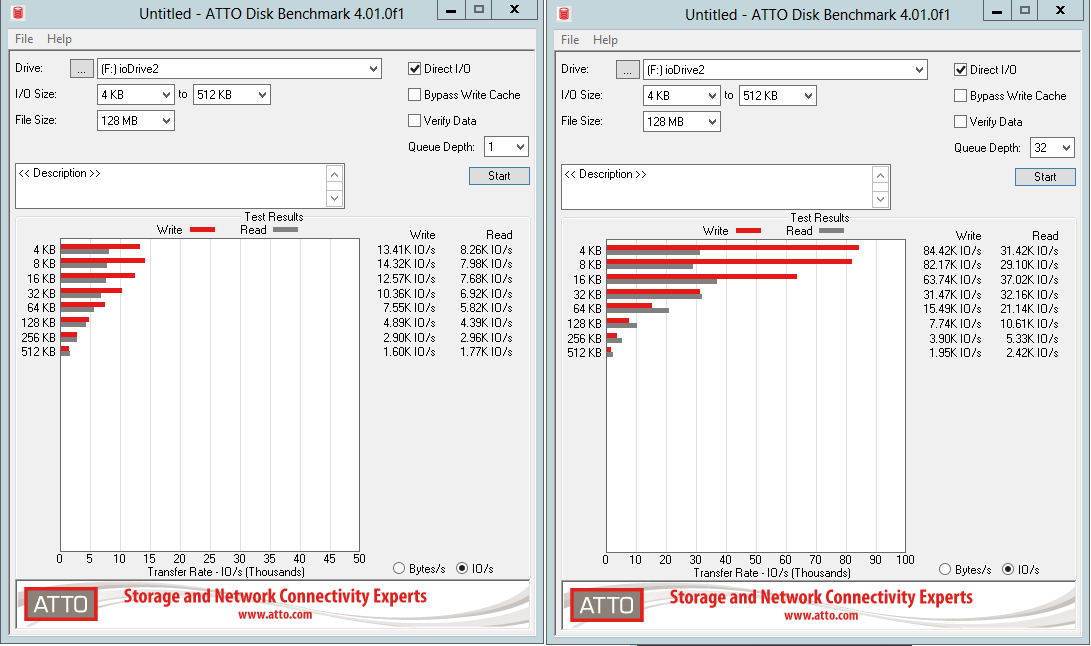Open the 4 KB I/O Size dropdown, Queue Depth 32 window
This screenshot has height=646, width=1091.
712,95
